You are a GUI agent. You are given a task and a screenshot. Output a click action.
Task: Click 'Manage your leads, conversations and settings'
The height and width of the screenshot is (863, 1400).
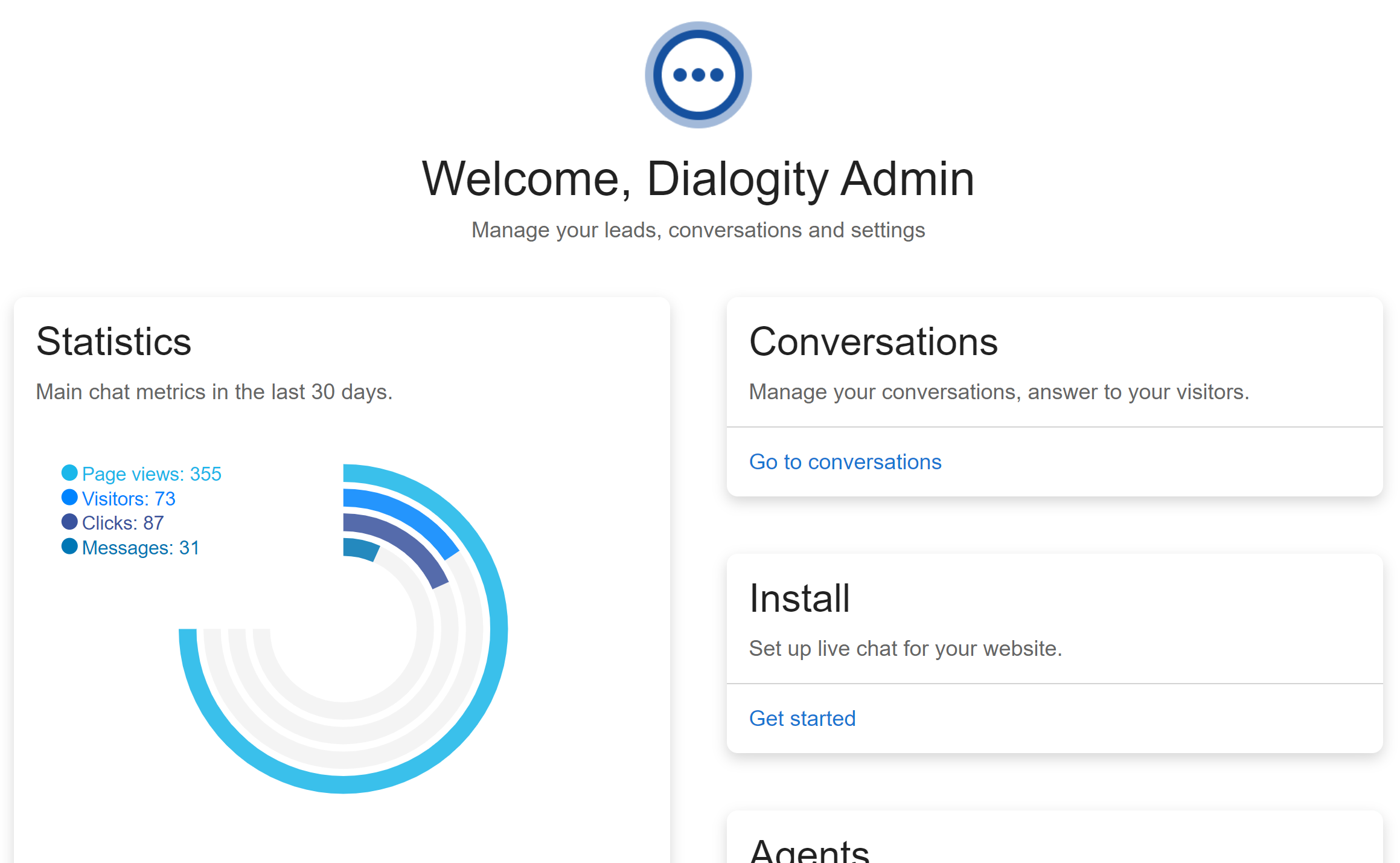click(698, 230)
